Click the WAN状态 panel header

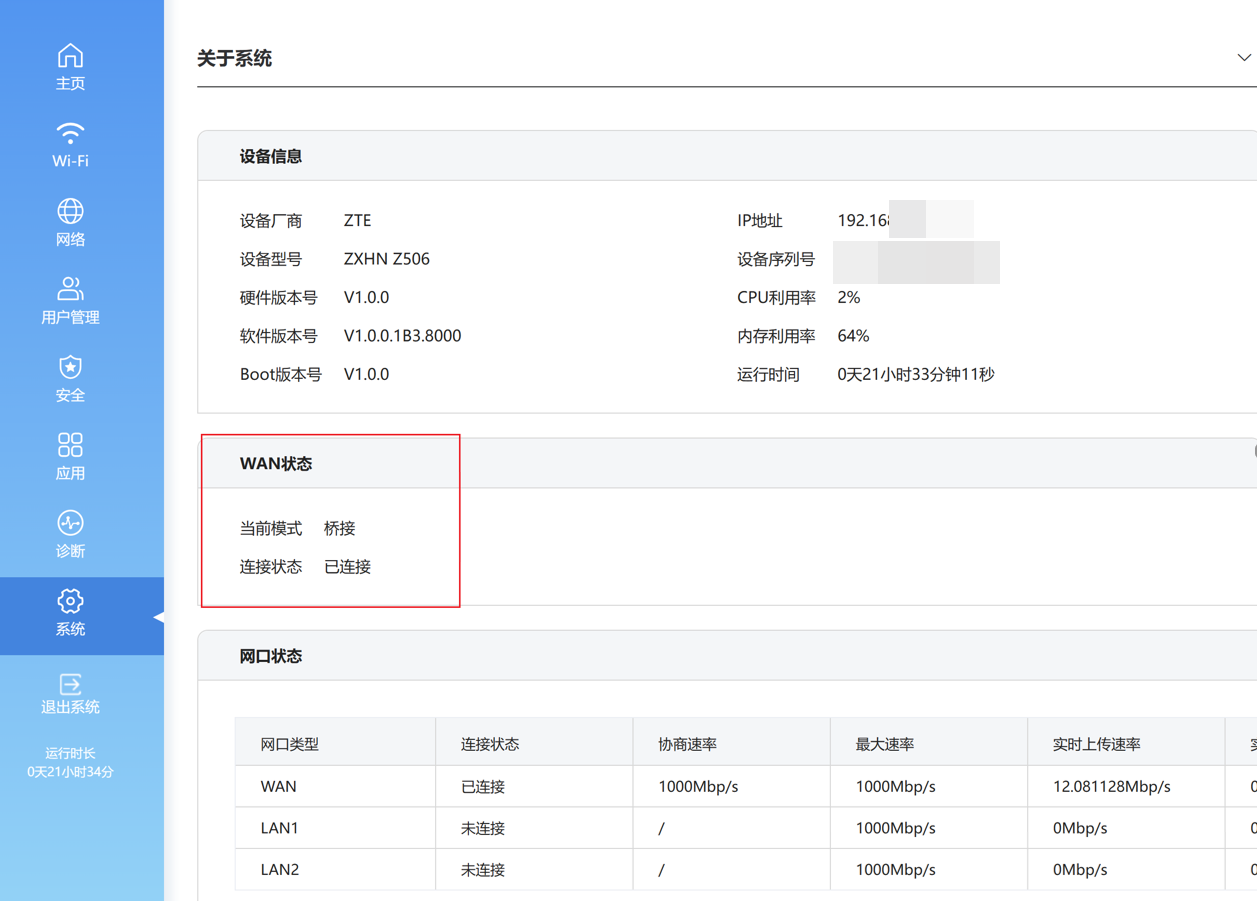[x=727, y=464]
